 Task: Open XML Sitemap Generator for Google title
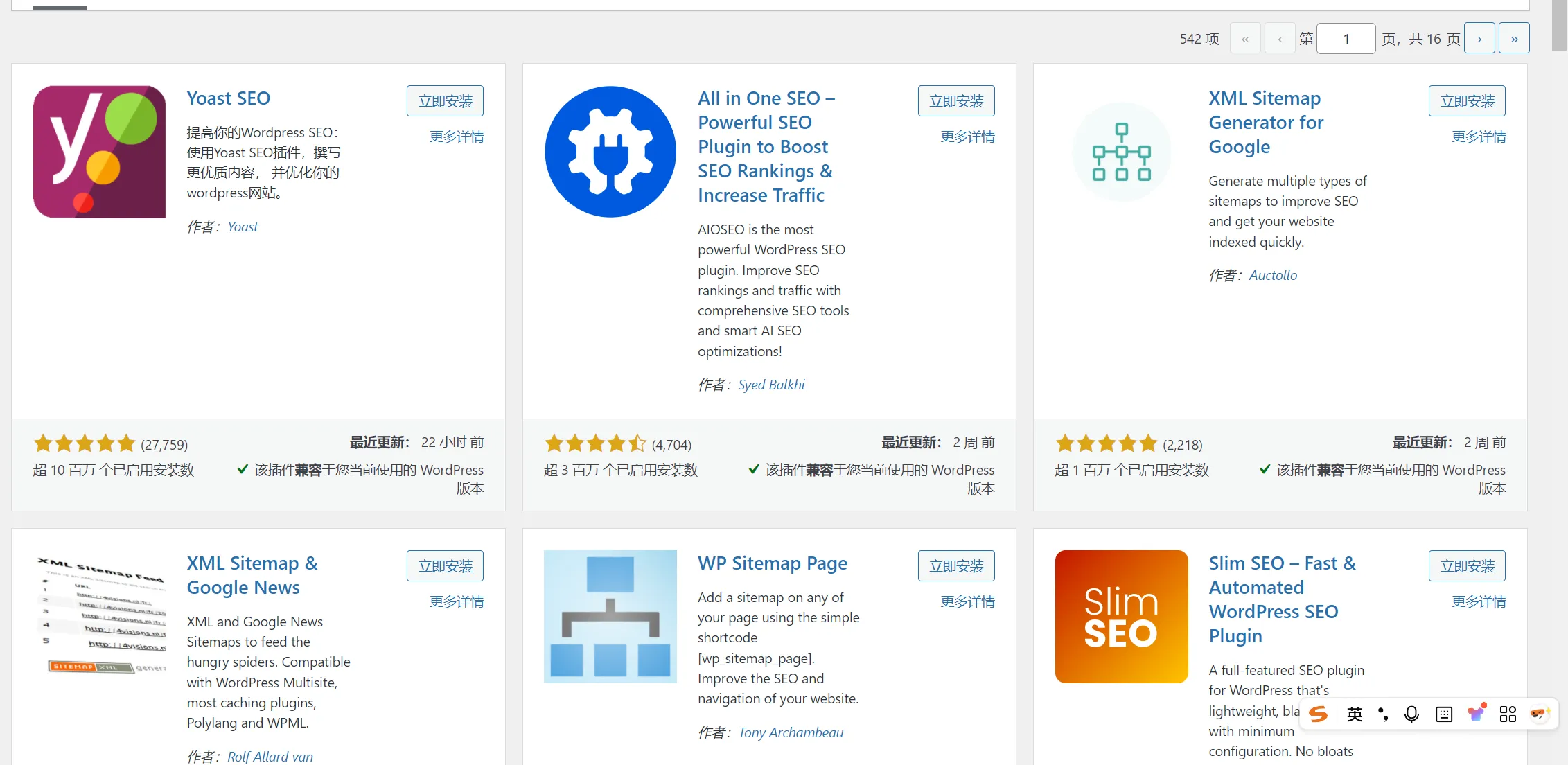coord(1266,122)
